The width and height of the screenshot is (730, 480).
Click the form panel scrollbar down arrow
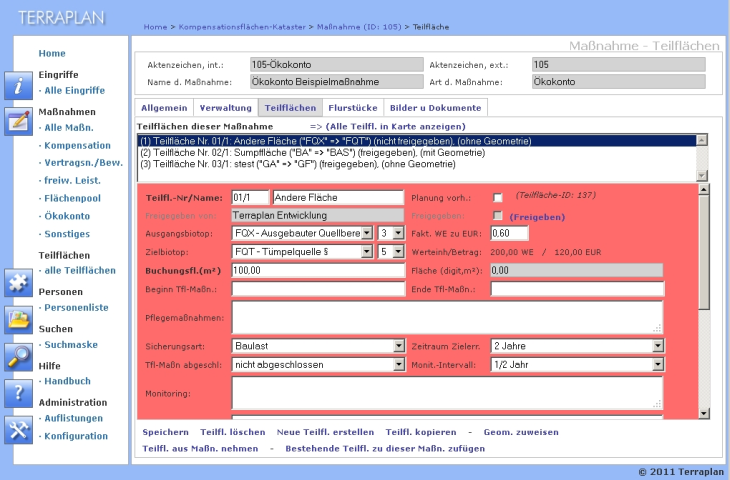coord(704,413)
